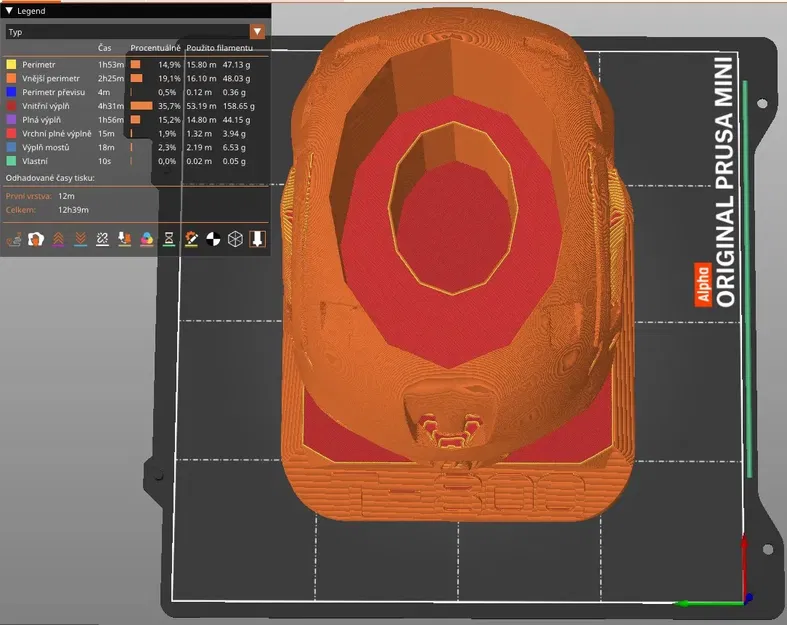787x625 pixels.
Task: Toggle center of gravity marker icon
Action: (213, 239)
